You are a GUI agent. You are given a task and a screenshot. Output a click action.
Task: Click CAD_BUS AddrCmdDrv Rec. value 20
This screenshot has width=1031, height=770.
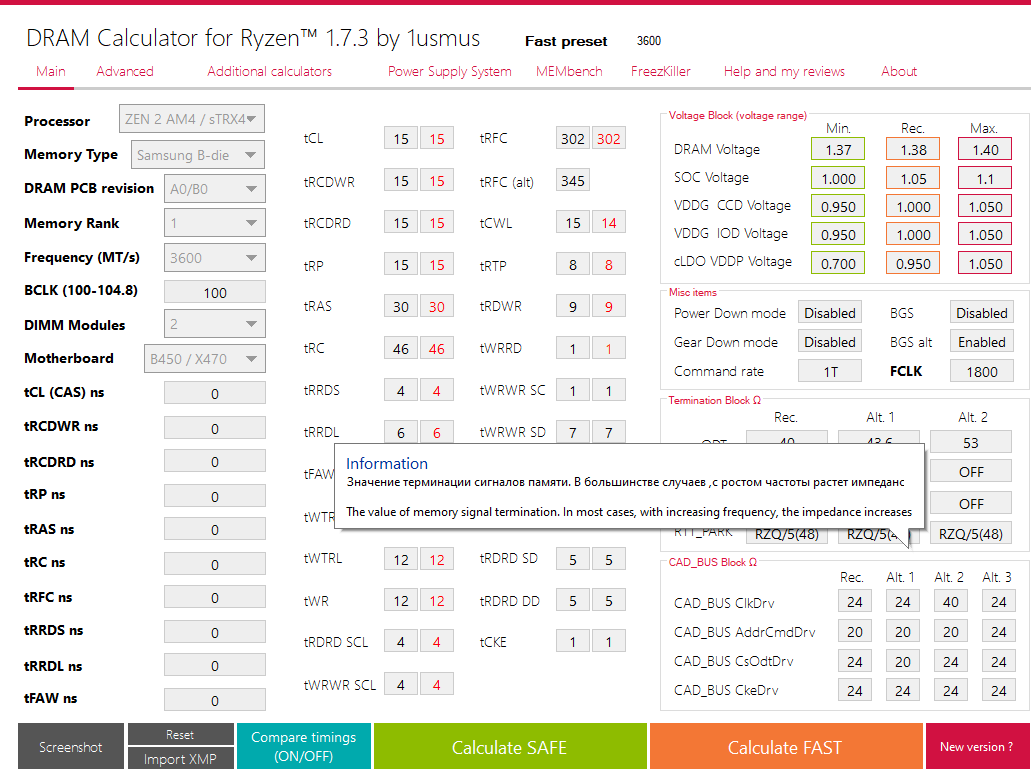pos(855,631)
